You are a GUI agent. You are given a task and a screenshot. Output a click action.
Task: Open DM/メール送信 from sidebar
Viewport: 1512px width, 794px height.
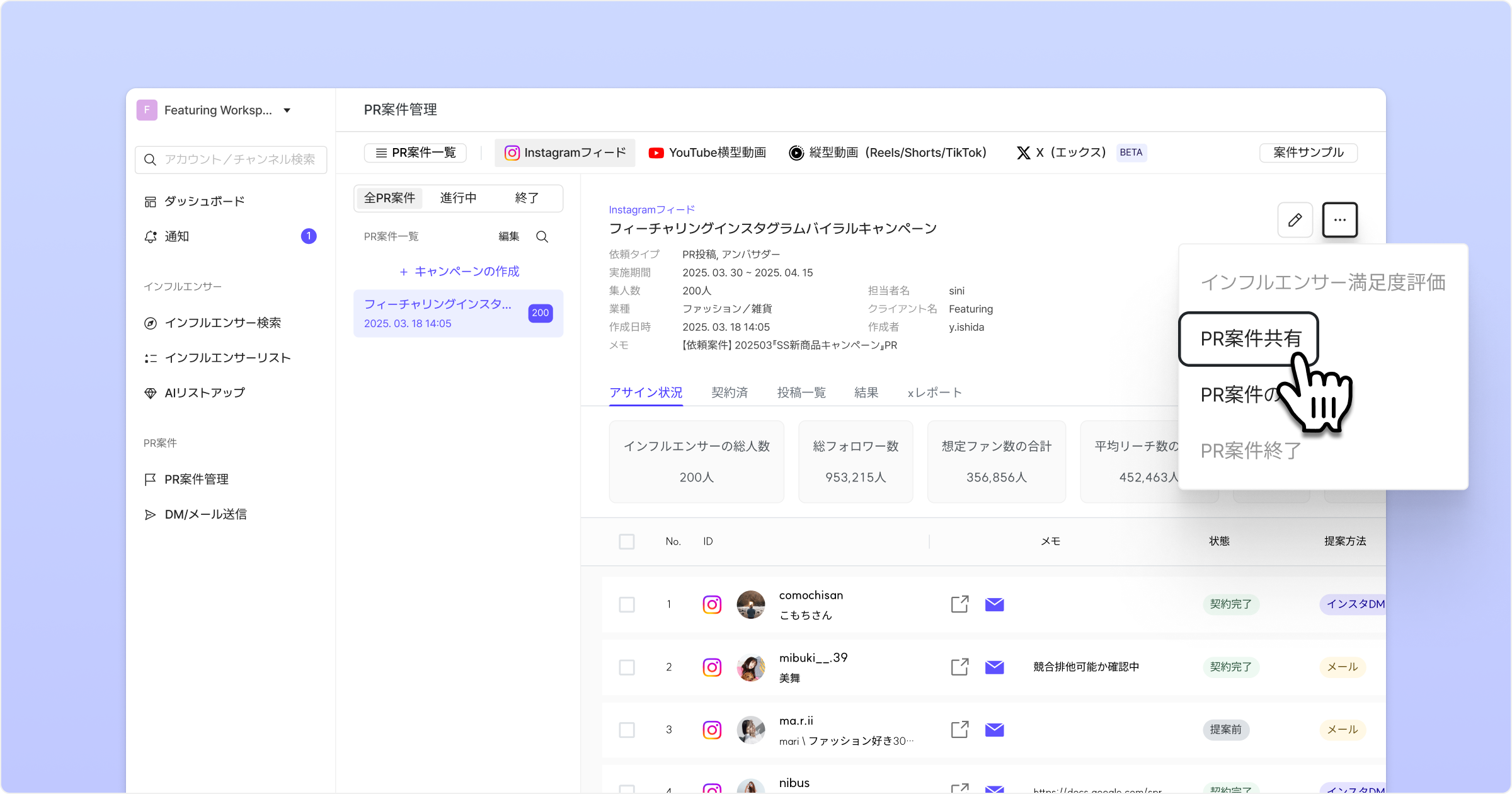coord(205,514)
